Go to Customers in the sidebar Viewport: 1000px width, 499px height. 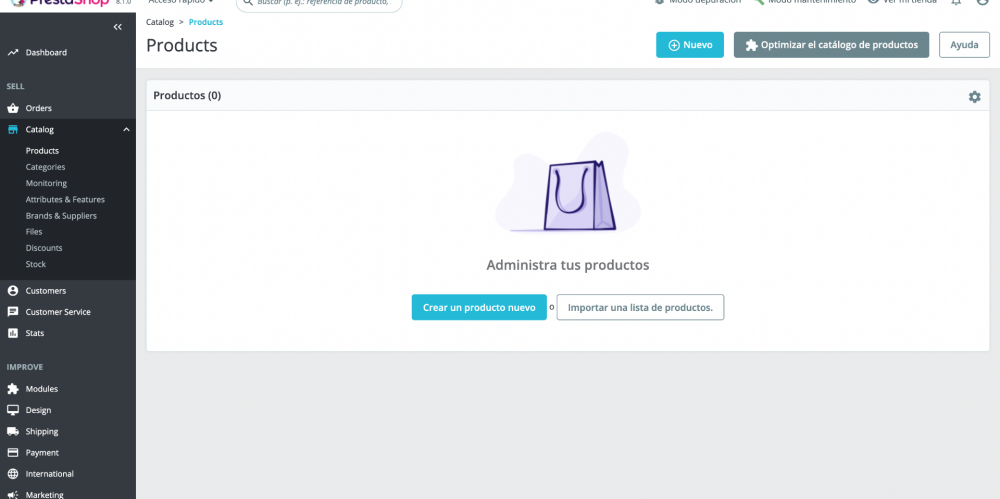pos(46,291)
